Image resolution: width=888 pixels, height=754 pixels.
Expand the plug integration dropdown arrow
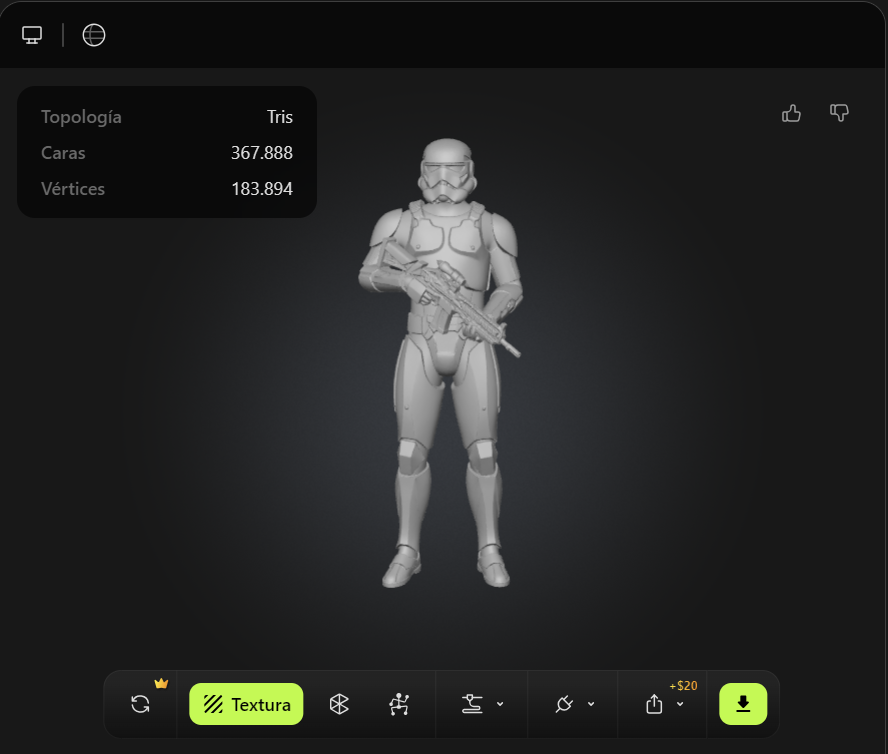pos(591,704)
